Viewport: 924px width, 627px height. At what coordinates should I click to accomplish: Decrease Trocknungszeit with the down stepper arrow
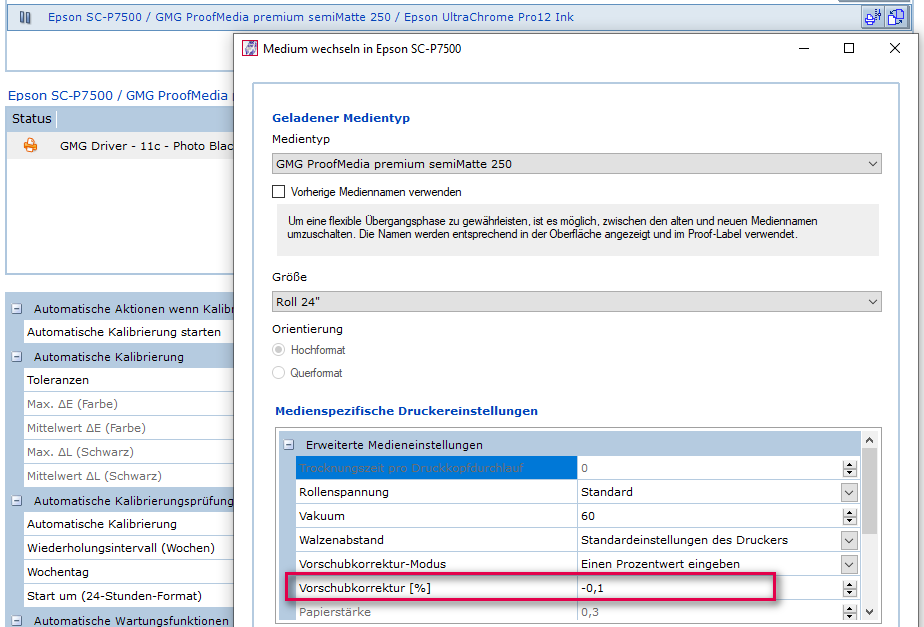coord(849,473)
